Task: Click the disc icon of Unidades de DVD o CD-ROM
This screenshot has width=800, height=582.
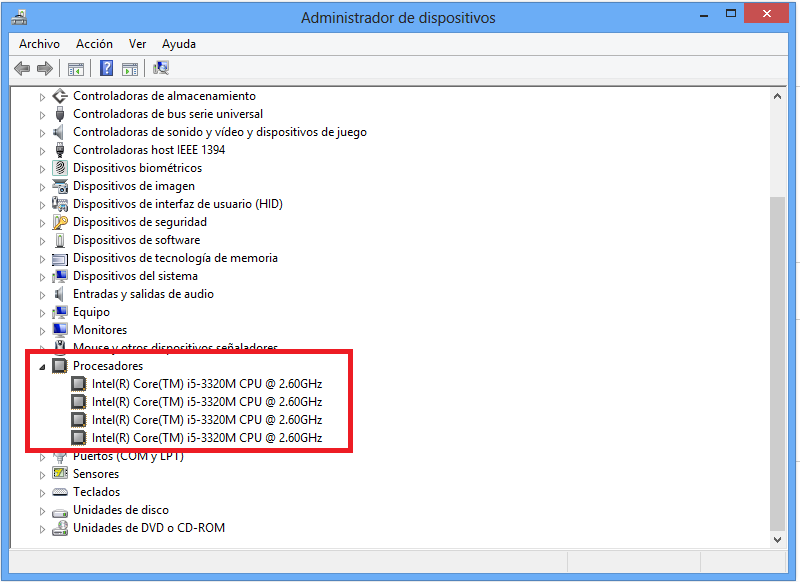Action: (x=60, y=528)
